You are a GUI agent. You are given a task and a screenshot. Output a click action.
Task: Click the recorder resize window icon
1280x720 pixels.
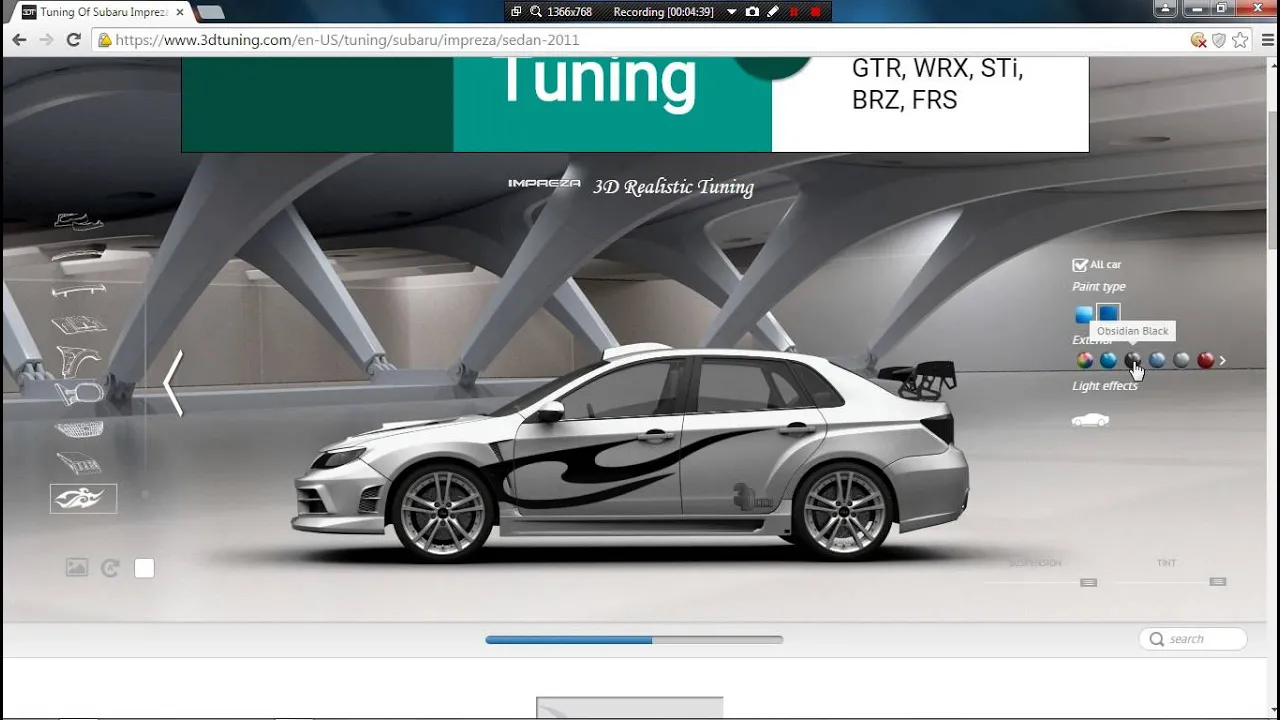coord(516,11)
